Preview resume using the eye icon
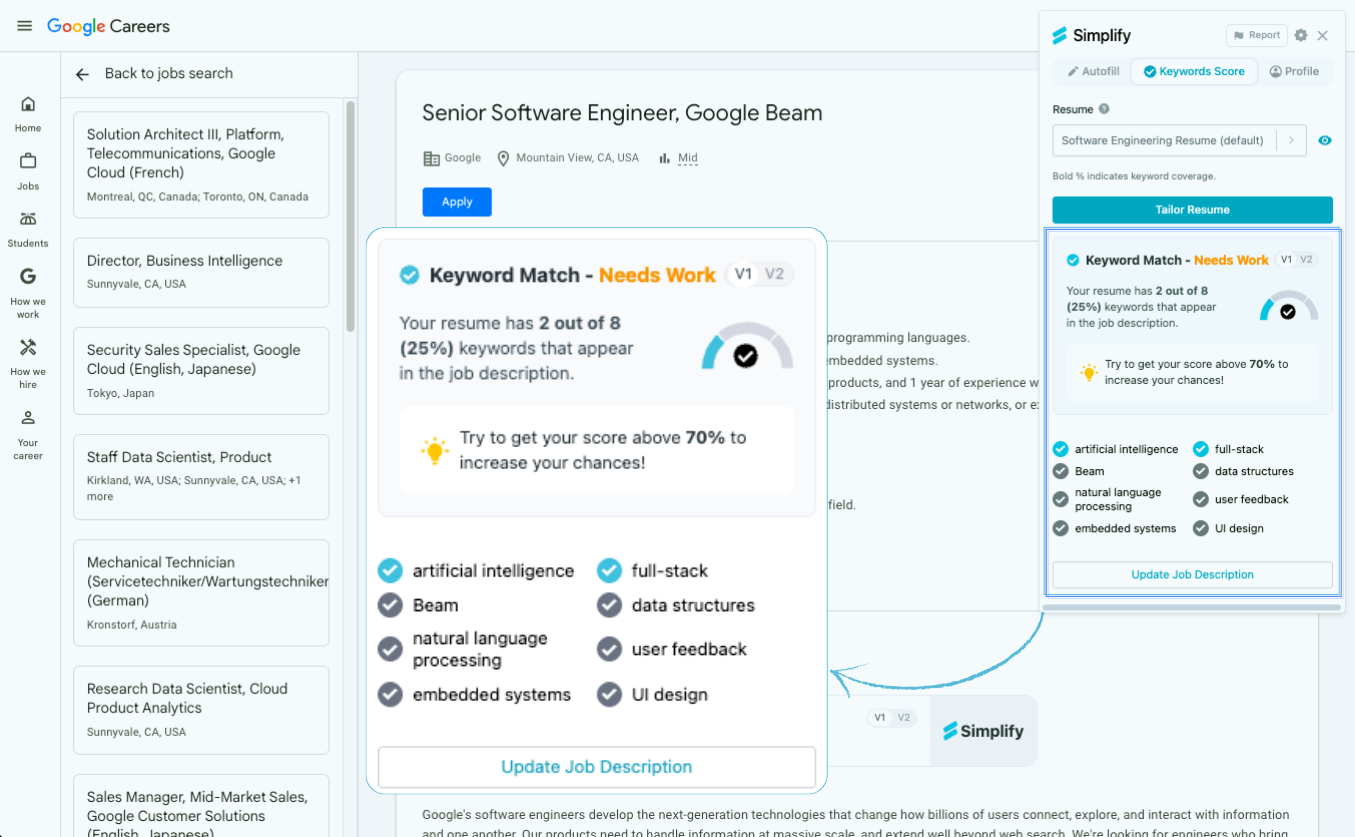Viewport: 1355px width, 837px height. coord(1324,141)
